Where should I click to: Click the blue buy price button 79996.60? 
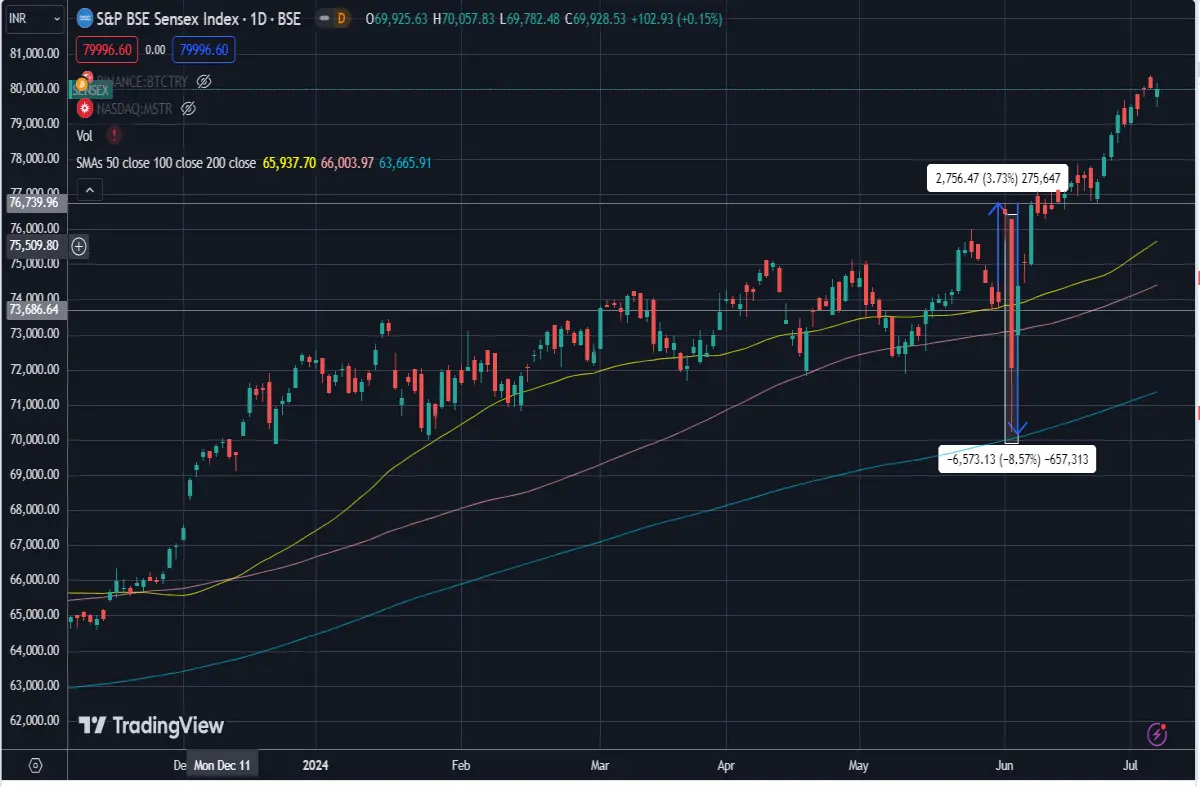coord(203,49)
